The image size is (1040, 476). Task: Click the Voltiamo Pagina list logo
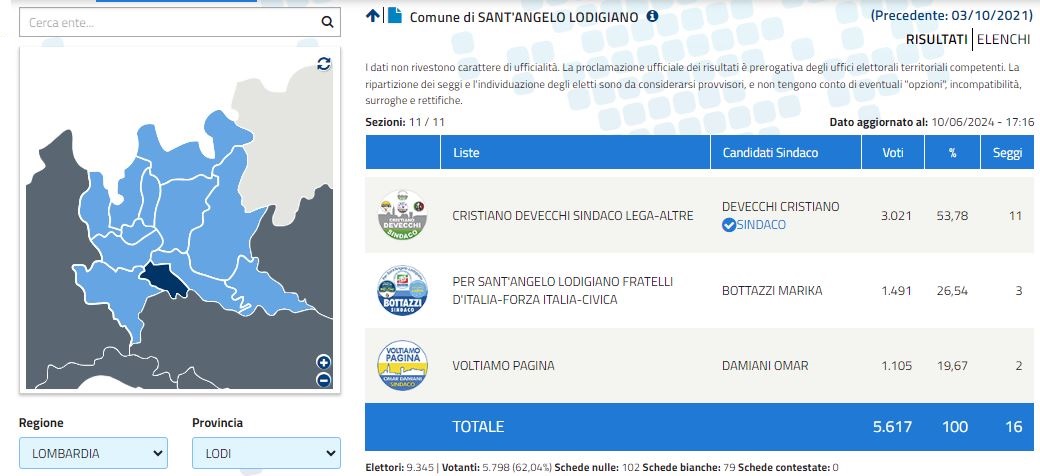pyautogui.click(x=403, y=365)
